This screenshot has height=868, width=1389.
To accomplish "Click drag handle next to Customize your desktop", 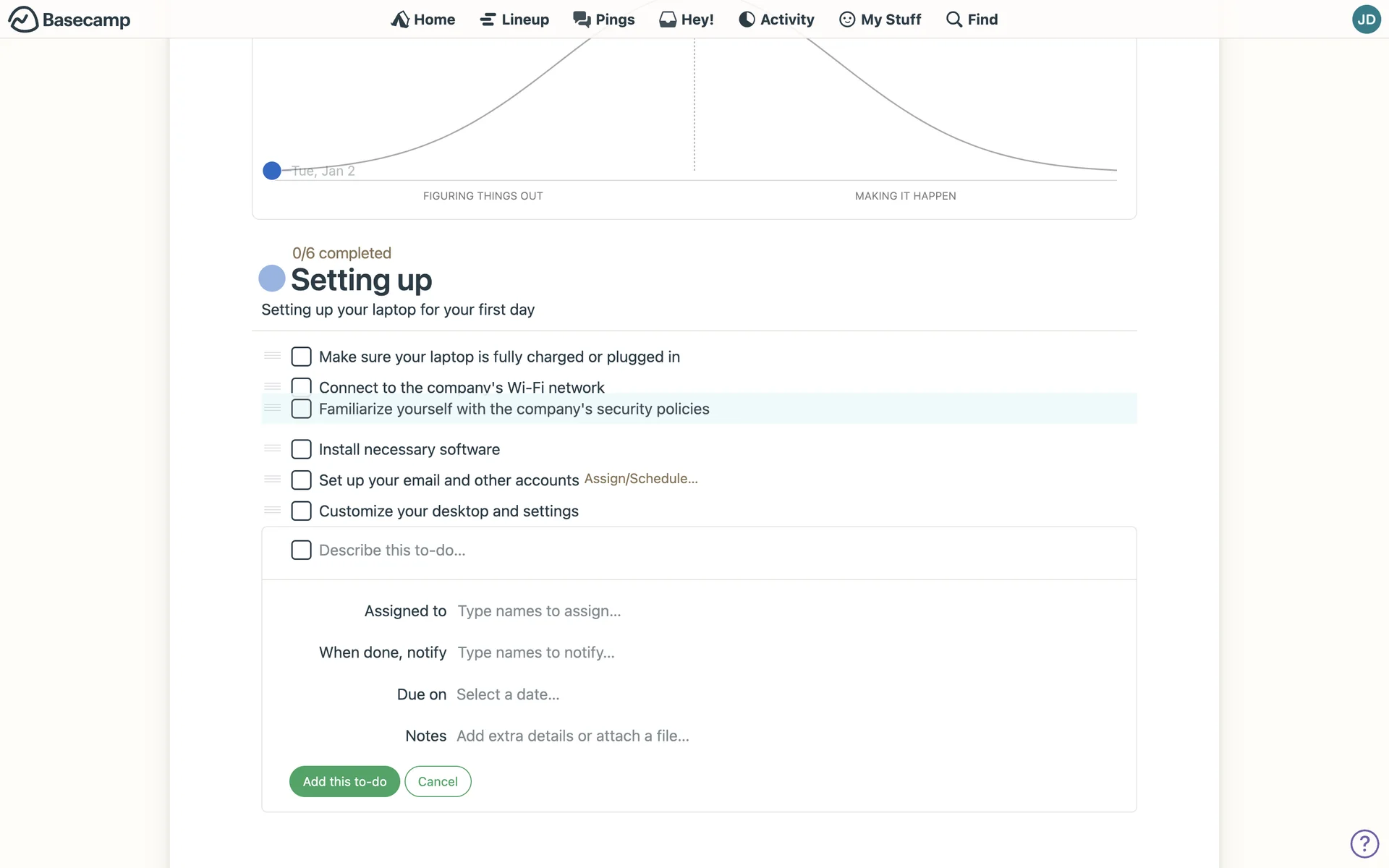I will tap(273, 511).
